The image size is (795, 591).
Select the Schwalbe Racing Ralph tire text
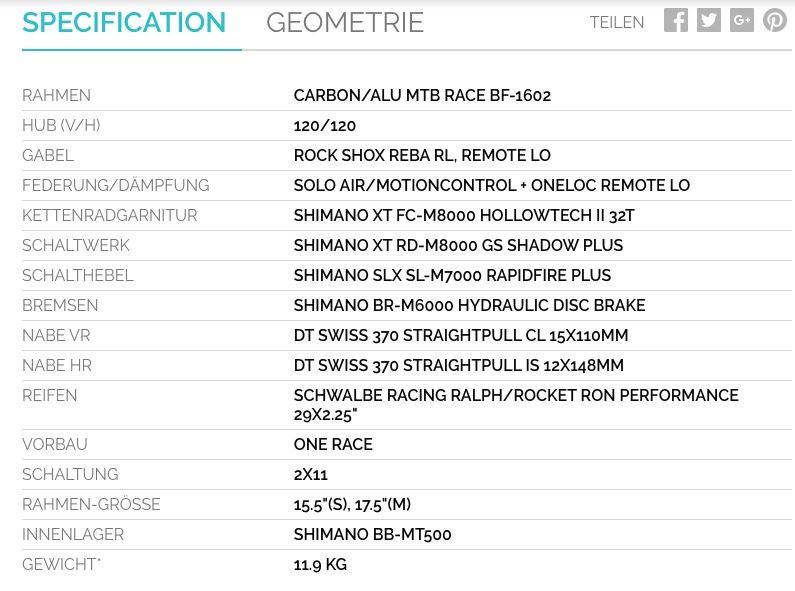[515, 396]
